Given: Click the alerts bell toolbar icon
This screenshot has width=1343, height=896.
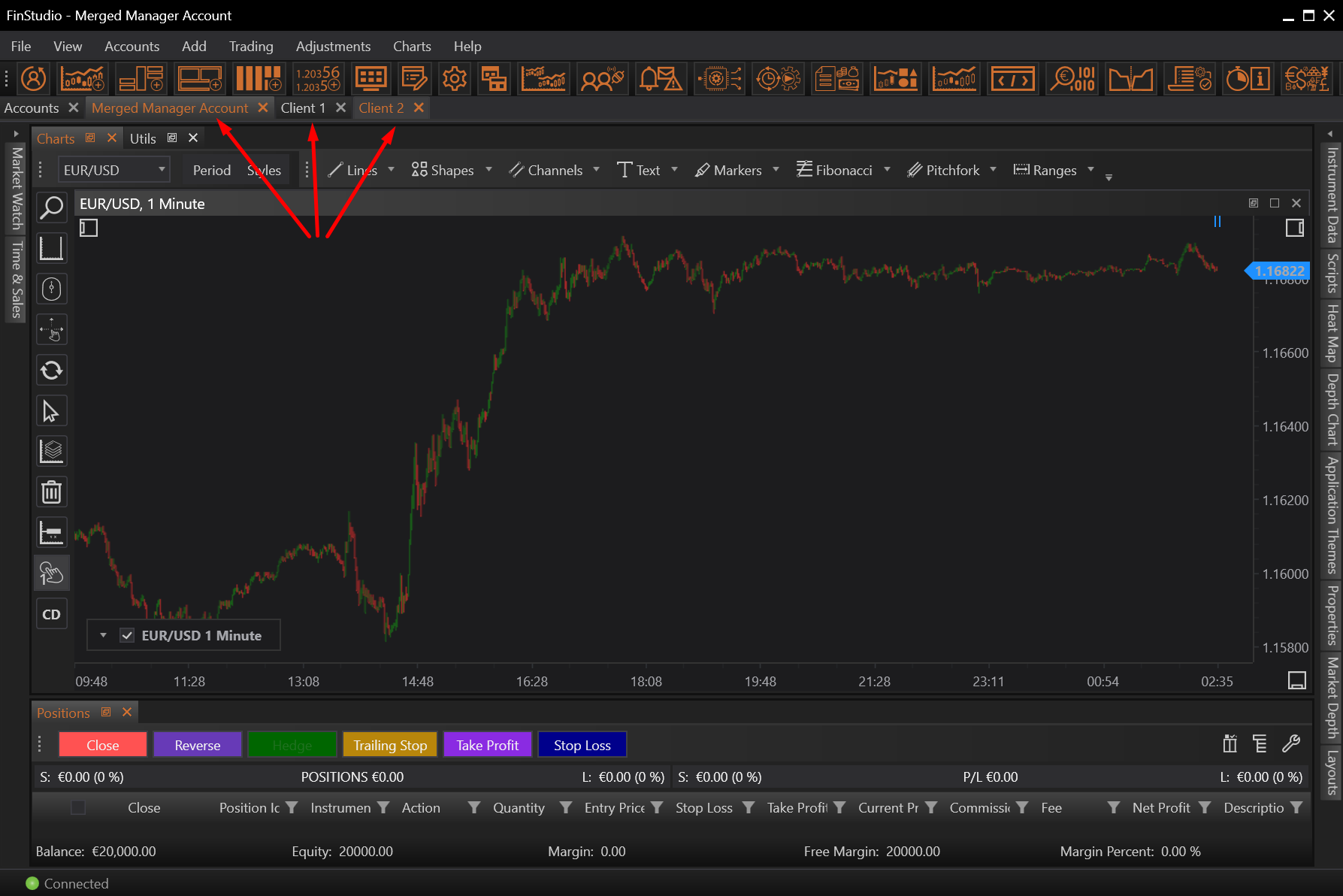Looking at the screenshot, I should pyautogui.click(x=659, y=78).
